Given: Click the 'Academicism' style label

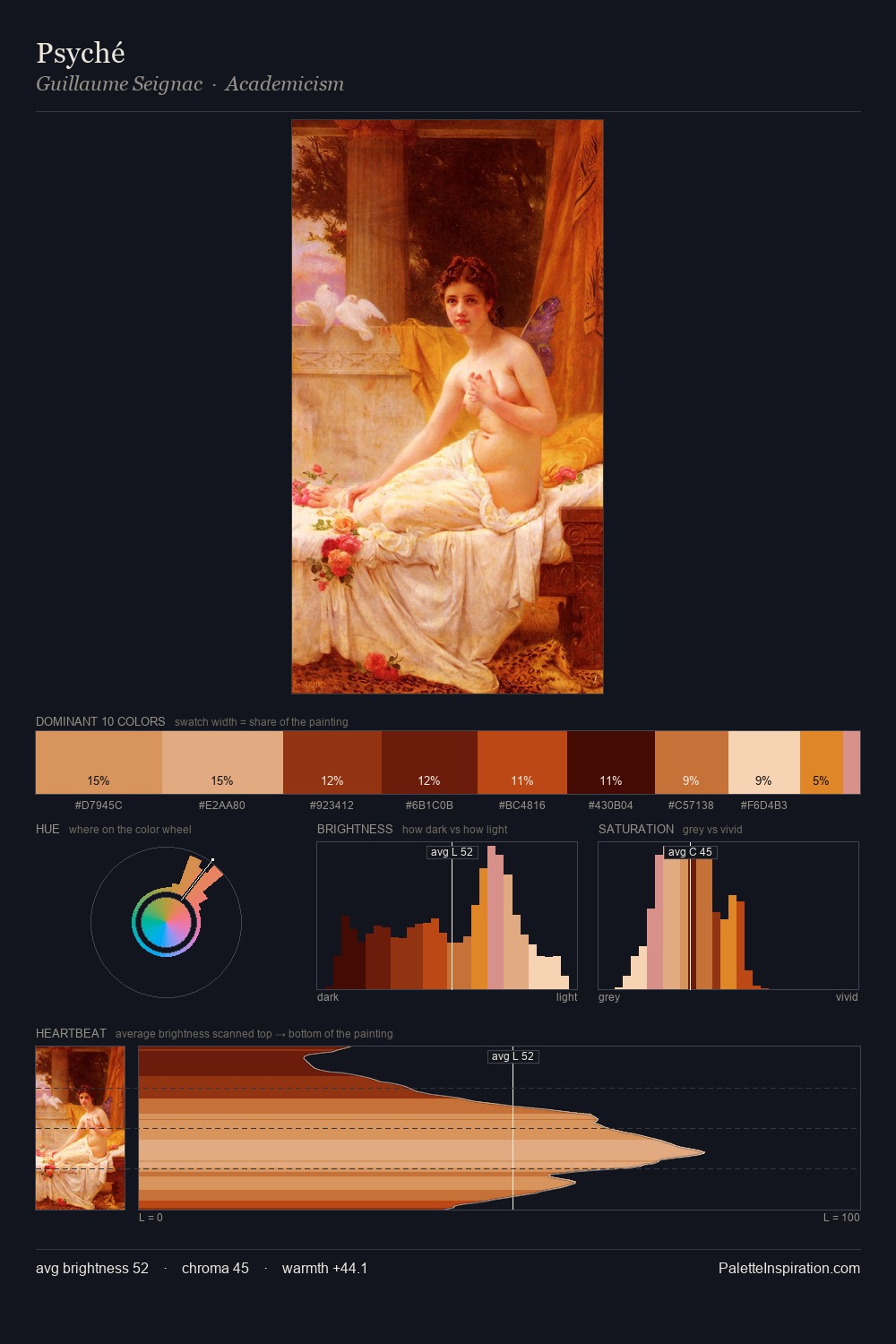Looking at the screenshot, I should 285,84.
